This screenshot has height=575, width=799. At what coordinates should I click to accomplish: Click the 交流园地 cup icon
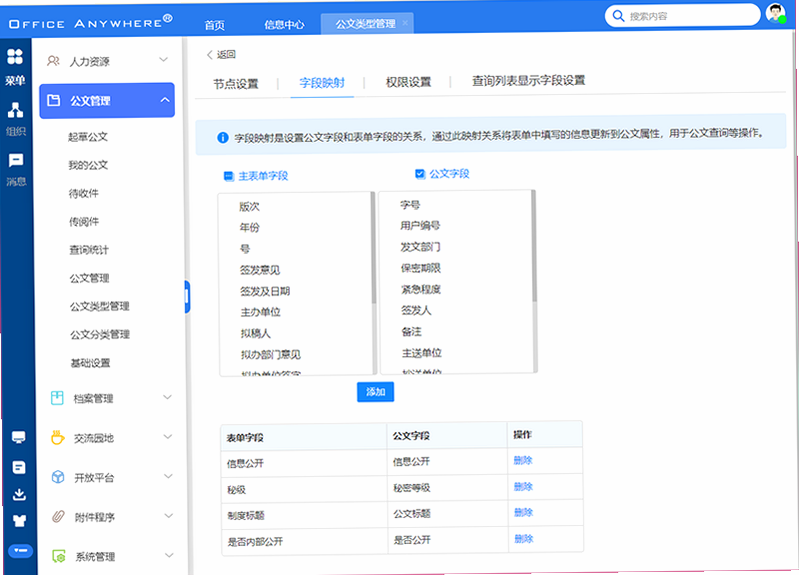58,437
